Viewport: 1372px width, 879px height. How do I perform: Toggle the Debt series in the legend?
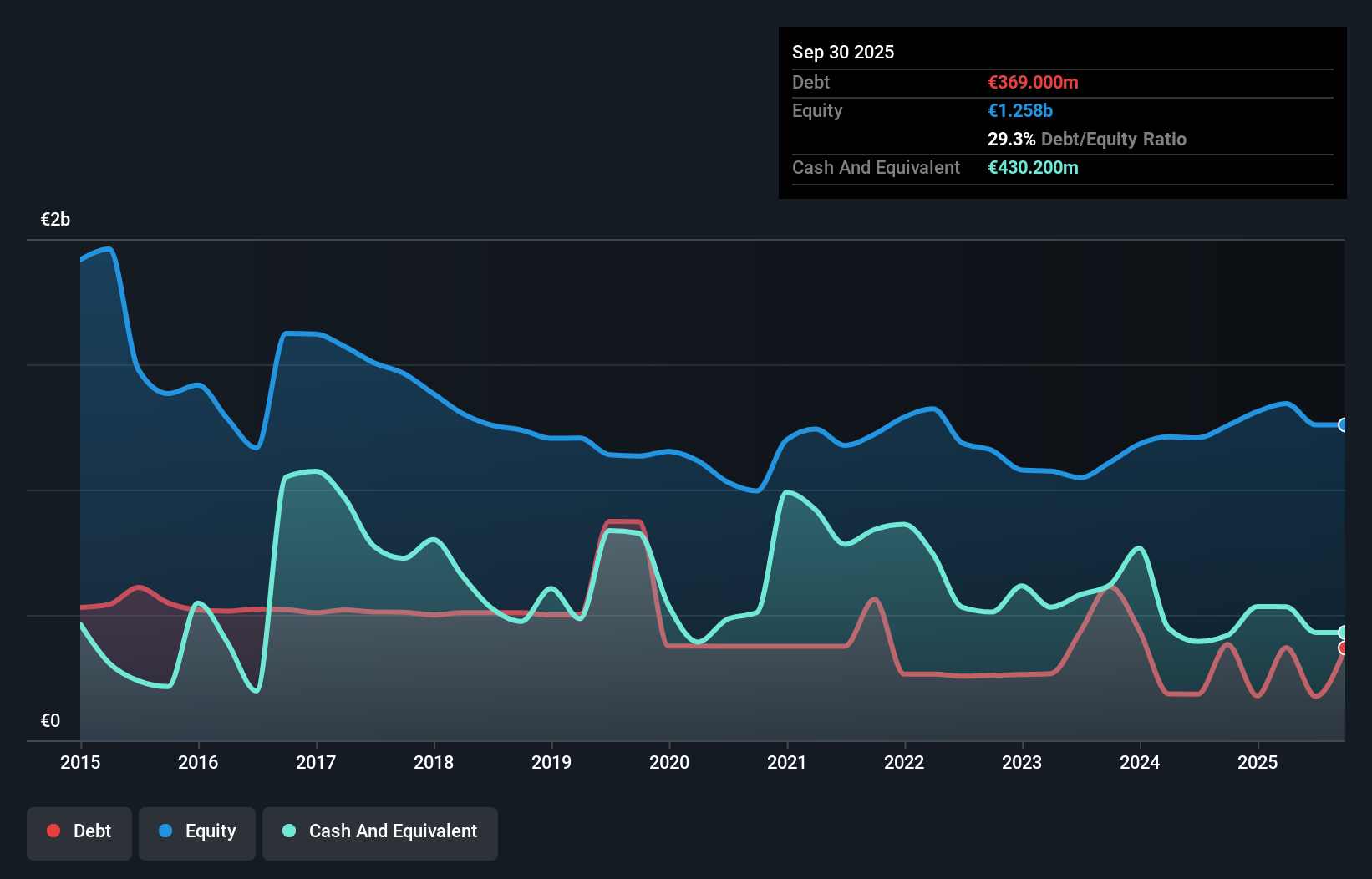coord(79,833)
